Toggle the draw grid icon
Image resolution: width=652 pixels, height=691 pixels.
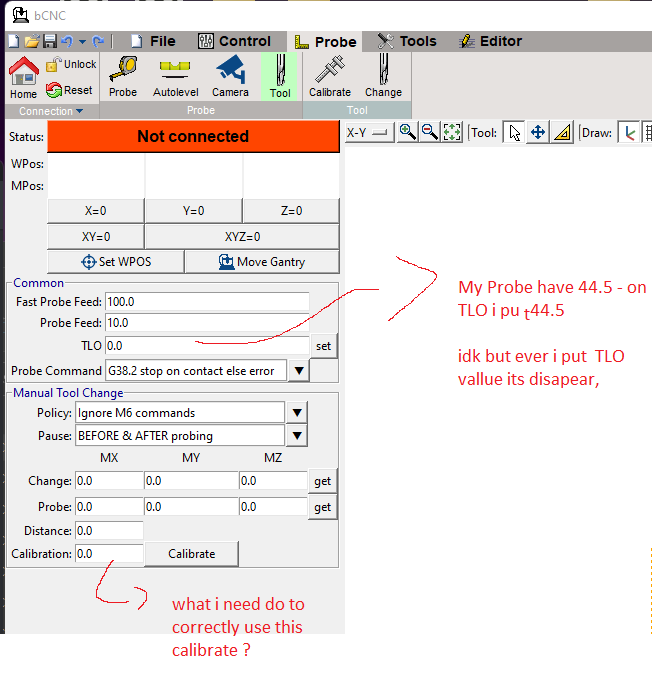647,132
